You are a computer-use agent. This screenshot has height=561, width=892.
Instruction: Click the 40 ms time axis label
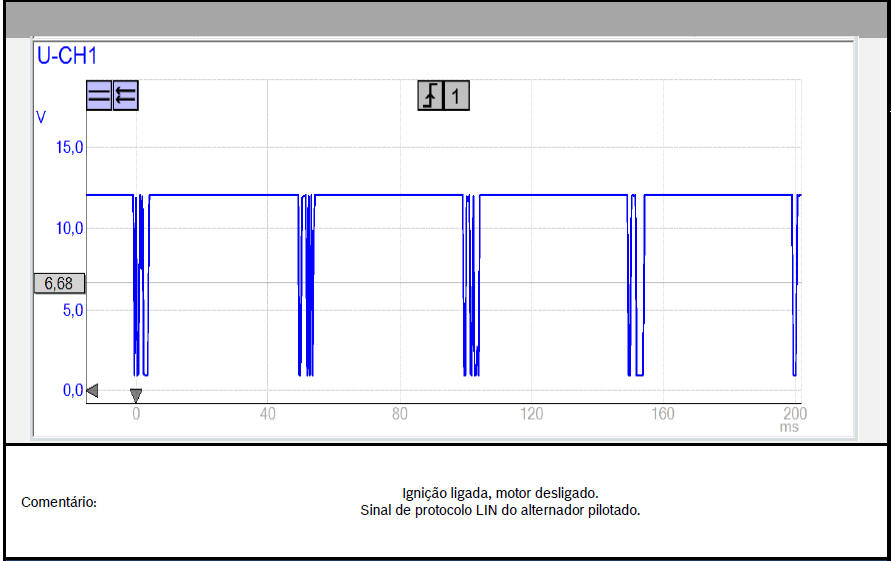click(x=267, y=413)
